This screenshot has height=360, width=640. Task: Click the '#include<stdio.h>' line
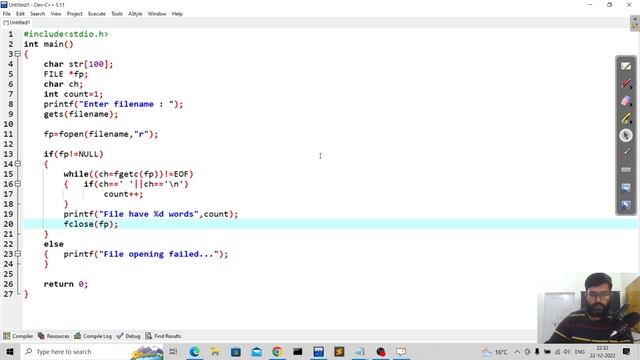click(66, 34)
